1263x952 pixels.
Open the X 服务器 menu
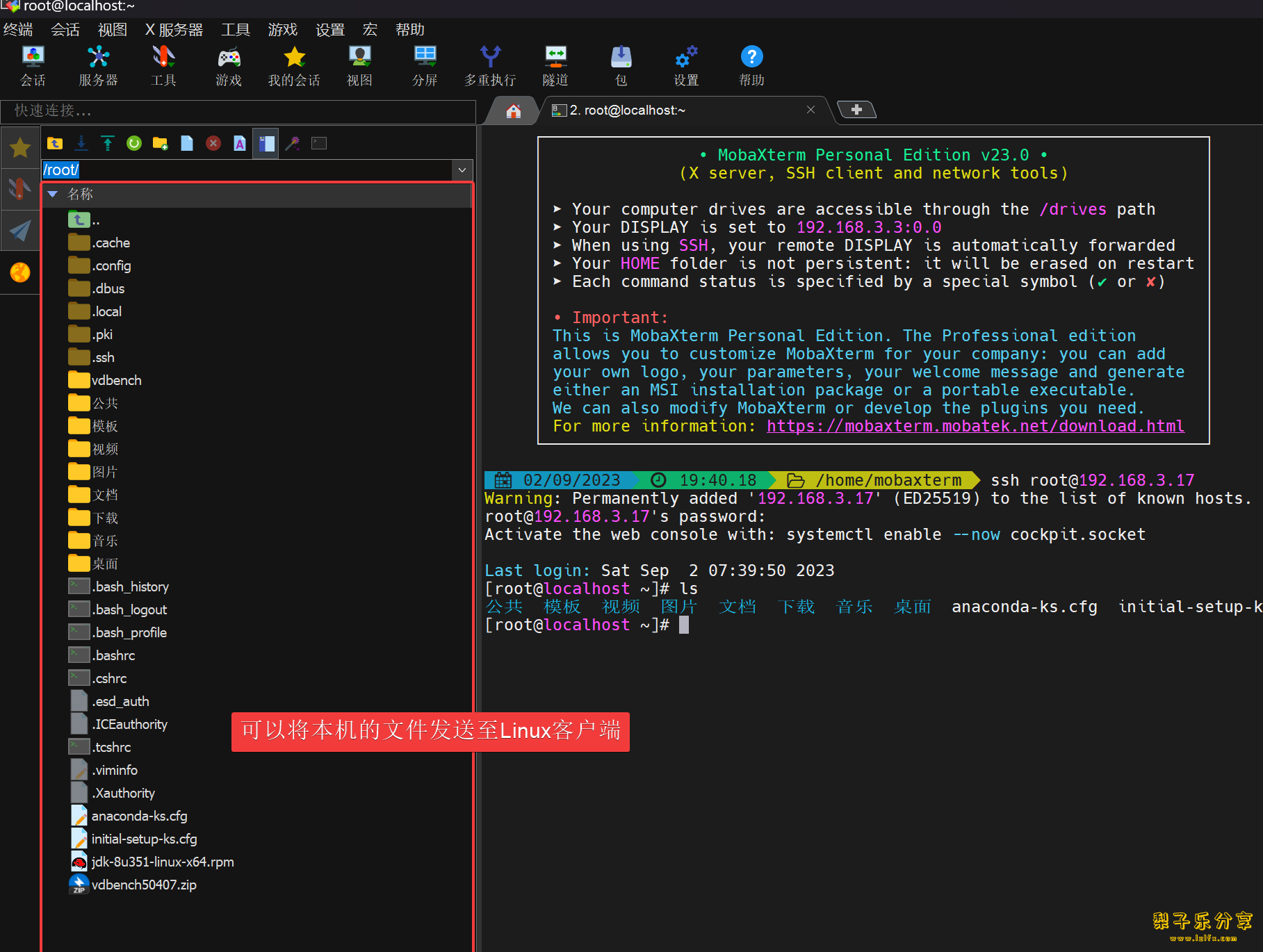click(x=174, y=30)
